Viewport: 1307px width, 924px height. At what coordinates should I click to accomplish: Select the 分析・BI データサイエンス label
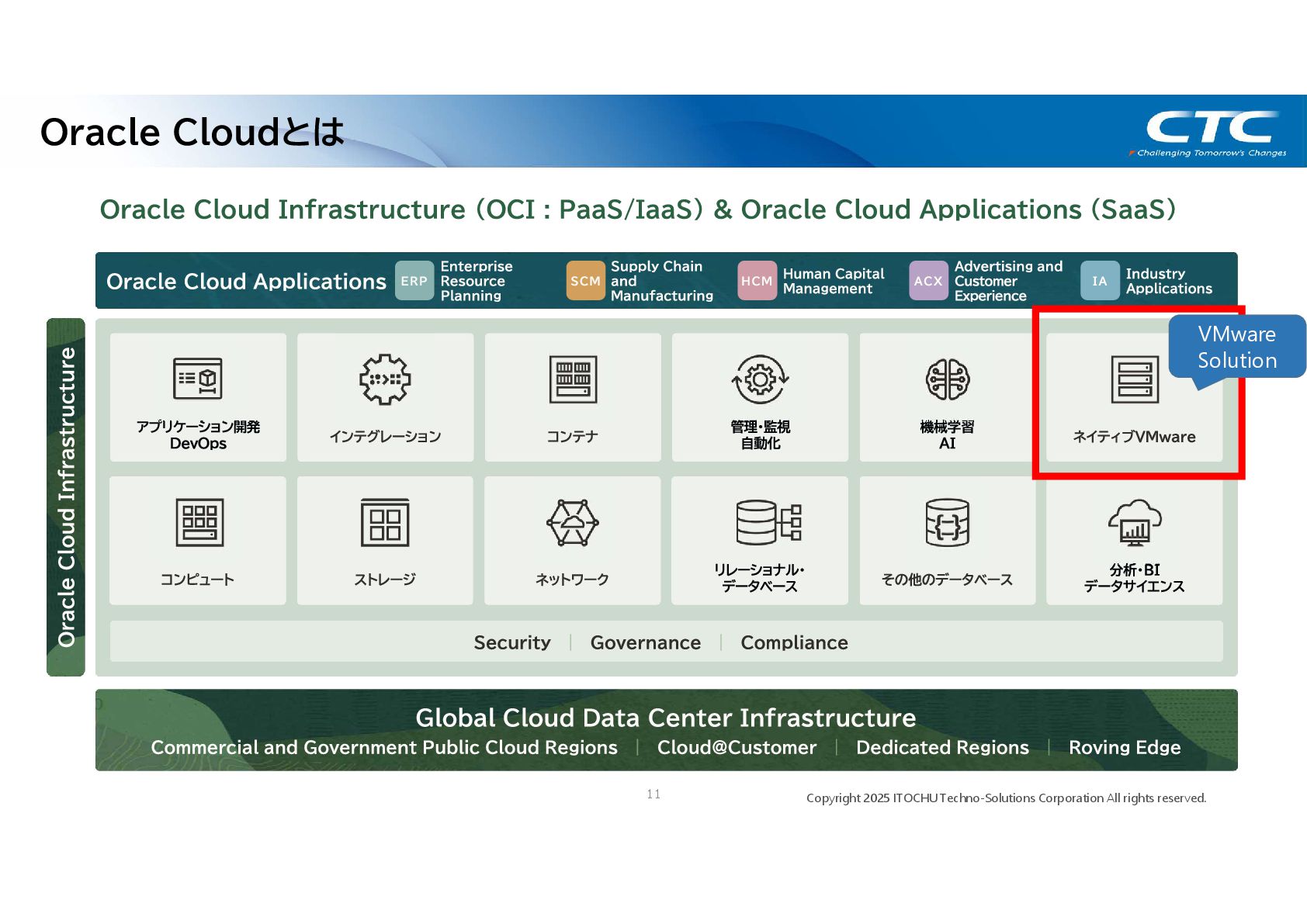[1135, 578]
